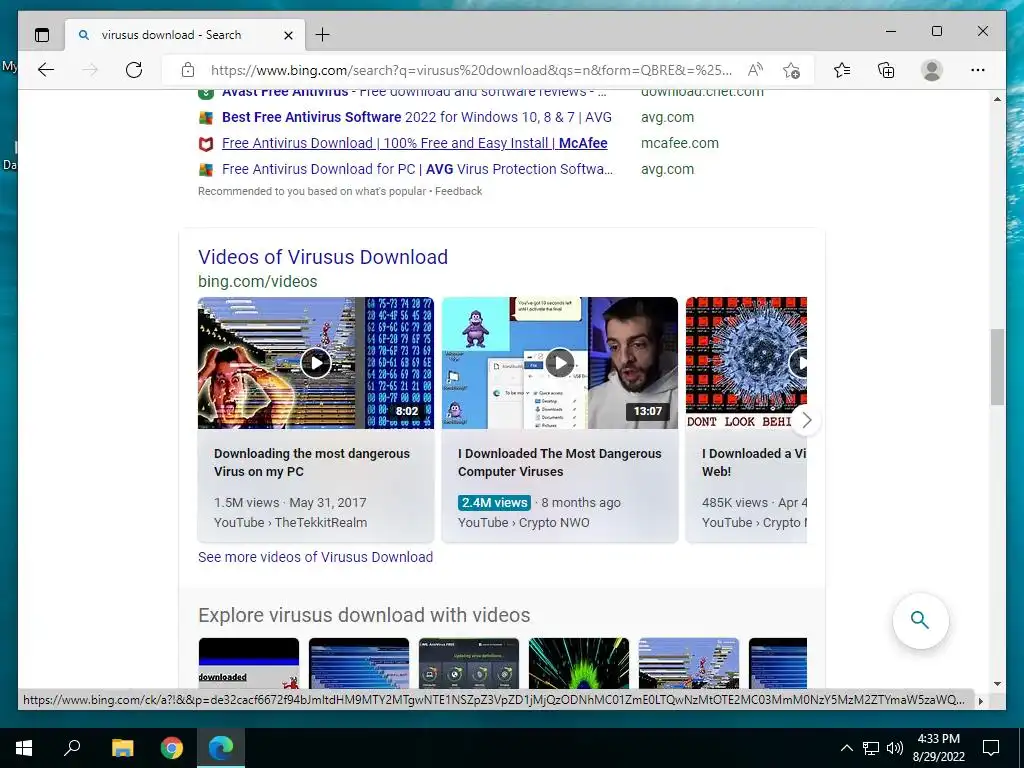Open the Windows Start menu
The width and height of the screenshot is (1024, 768).
(24, 748)
